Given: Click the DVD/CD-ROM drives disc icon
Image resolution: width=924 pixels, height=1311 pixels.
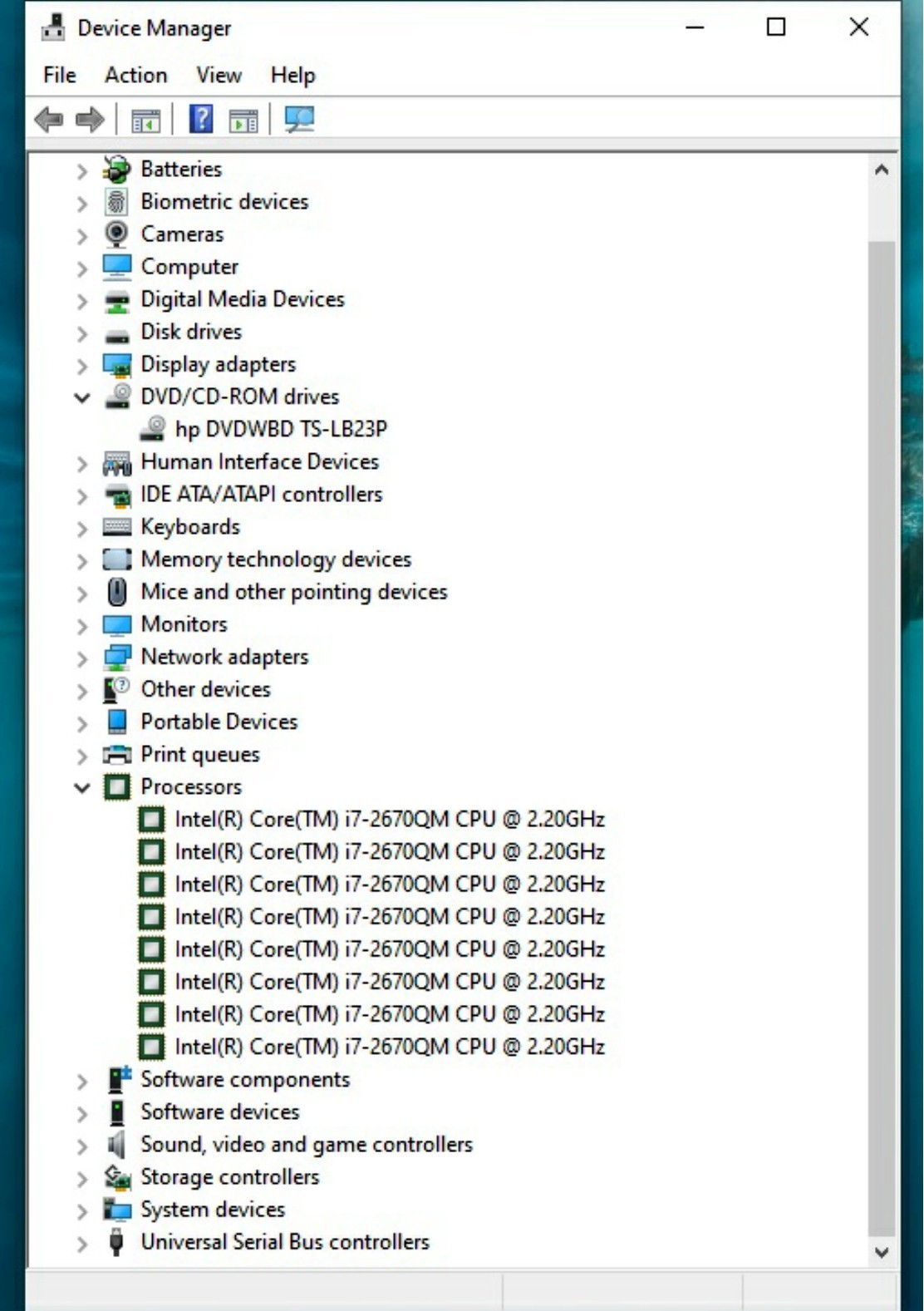Looking at the screenshot, I should [x=118, y=397].
